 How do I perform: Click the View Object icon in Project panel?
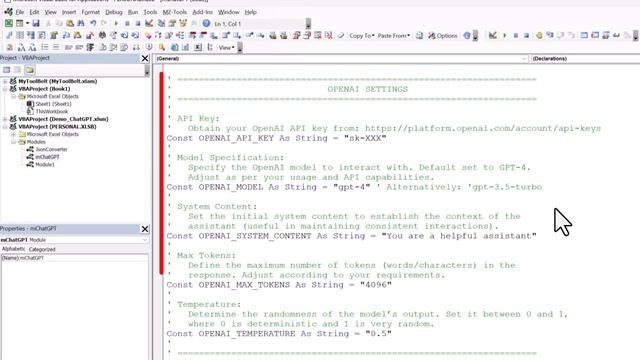coord(17,70)
